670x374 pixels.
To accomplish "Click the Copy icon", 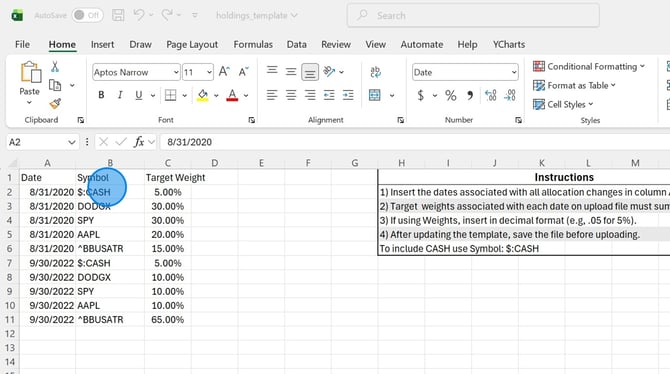I will 55,85.
